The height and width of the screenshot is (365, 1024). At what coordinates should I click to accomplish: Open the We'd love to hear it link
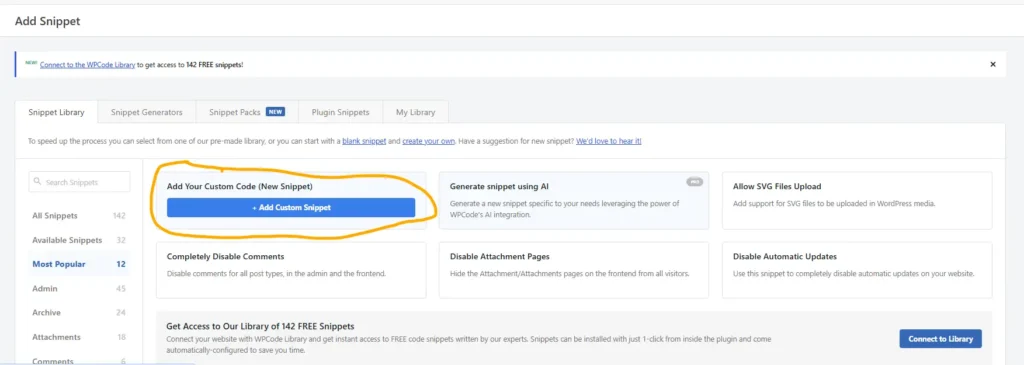pyautogui.click(x=609, y=141)
